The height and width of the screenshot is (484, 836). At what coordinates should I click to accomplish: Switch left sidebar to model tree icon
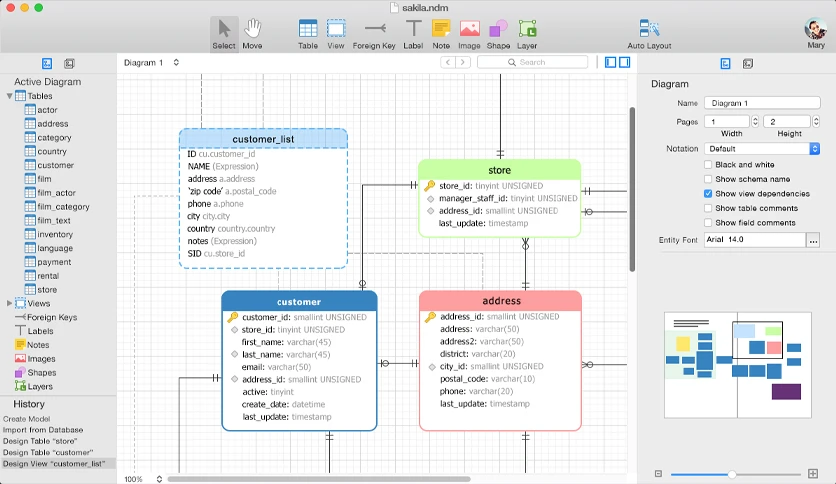pyautogui.click(x=47, y=63)
